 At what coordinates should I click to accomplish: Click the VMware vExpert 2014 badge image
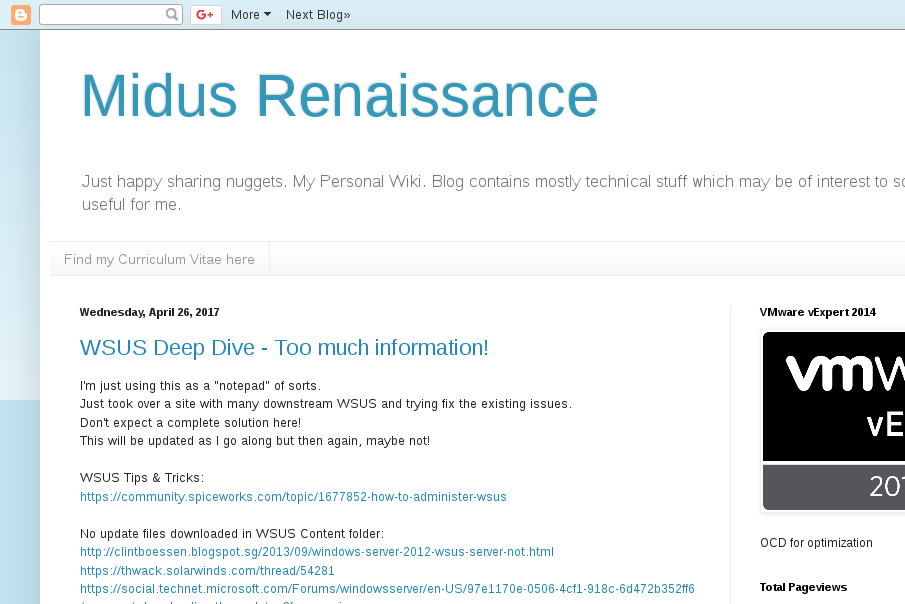[833, 421]
